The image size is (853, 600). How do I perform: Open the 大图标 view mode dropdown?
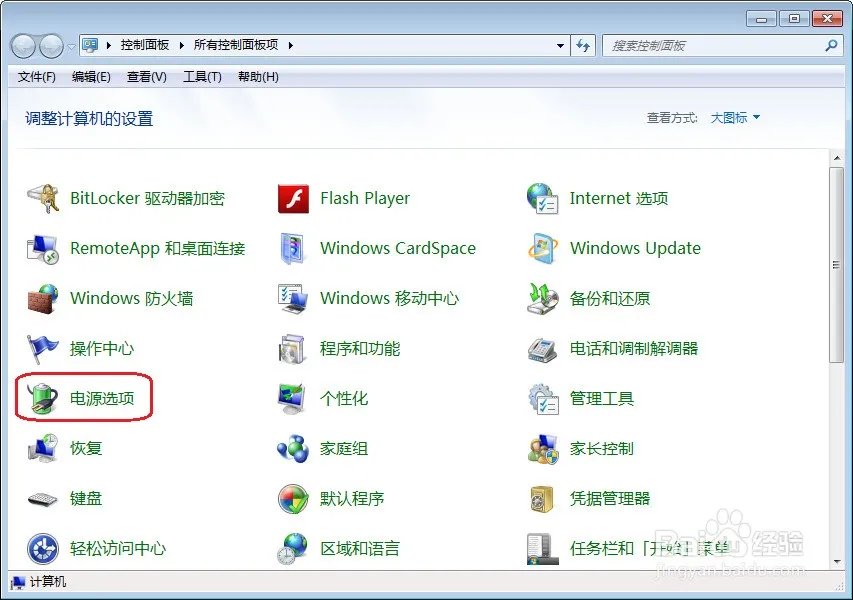(x=737, y=116)
